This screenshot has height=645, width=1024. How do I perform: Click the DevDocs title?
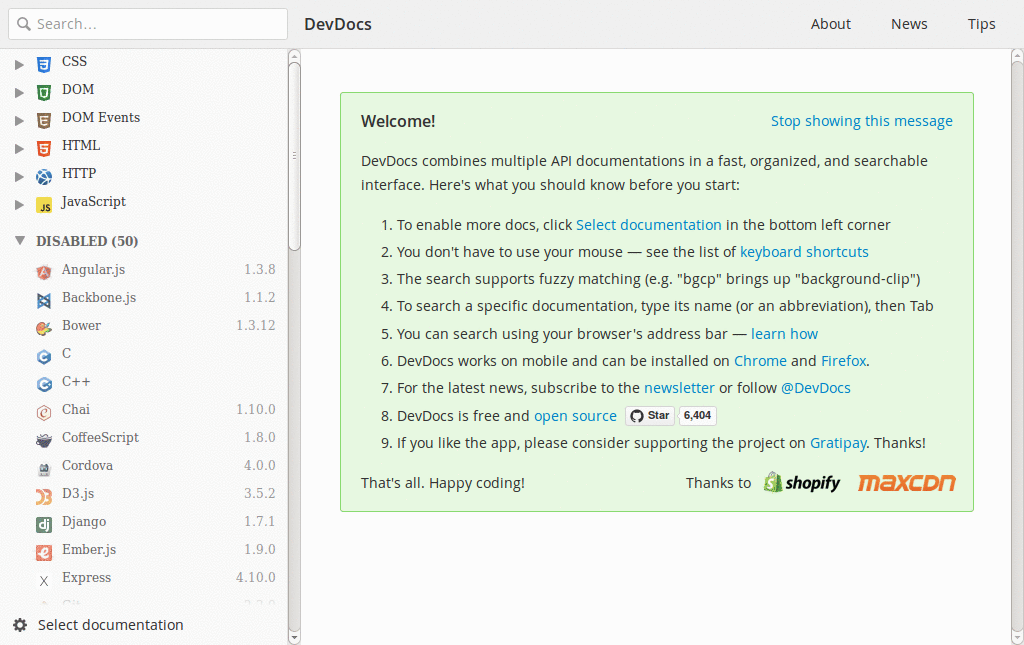coord(338,24)
